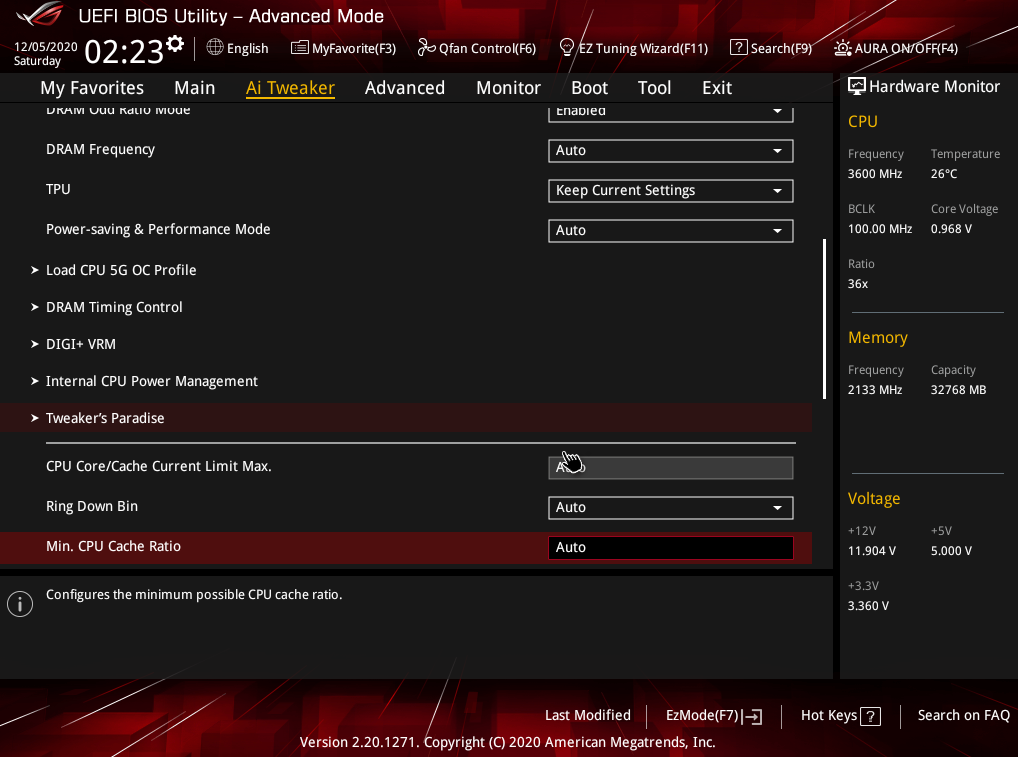Open Power-saving & Performance Mode dropdown
Viewport: 1018px width, 757px height.
671,230
